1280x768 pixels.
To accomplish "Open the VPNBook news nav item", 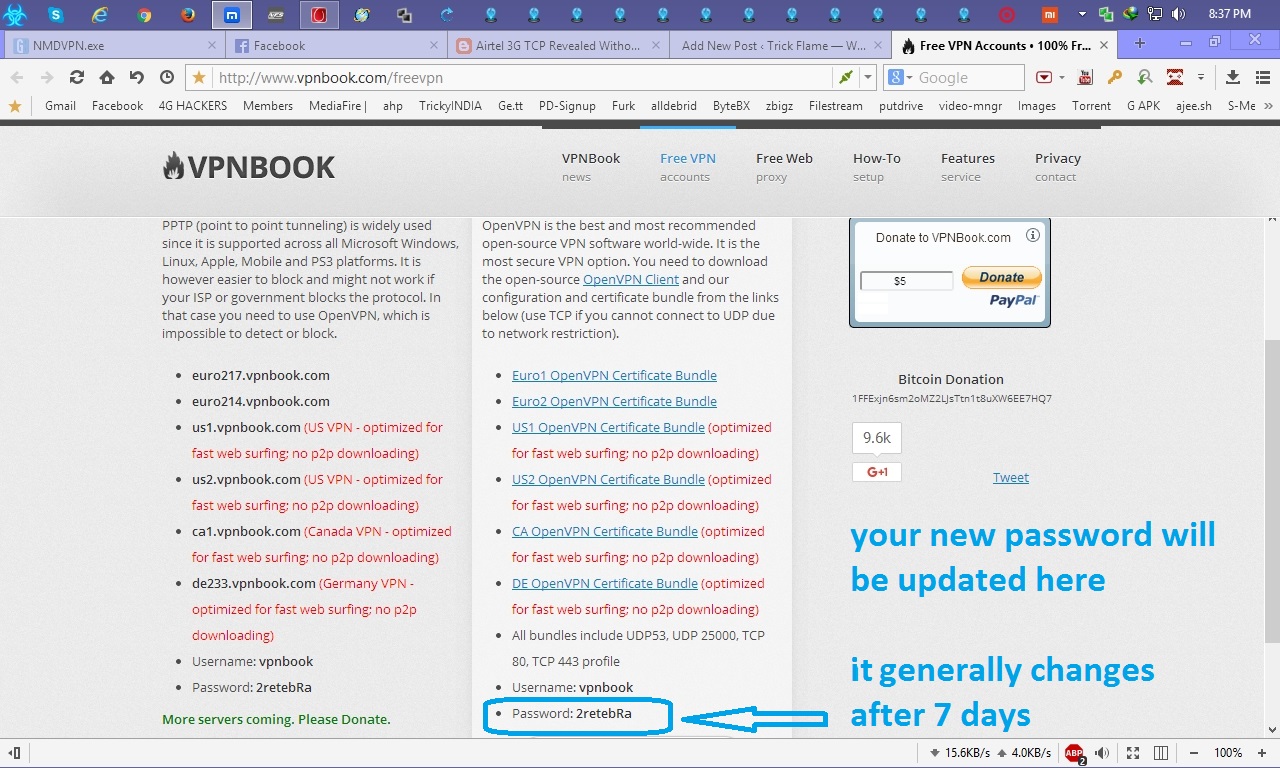I will 590,167.
